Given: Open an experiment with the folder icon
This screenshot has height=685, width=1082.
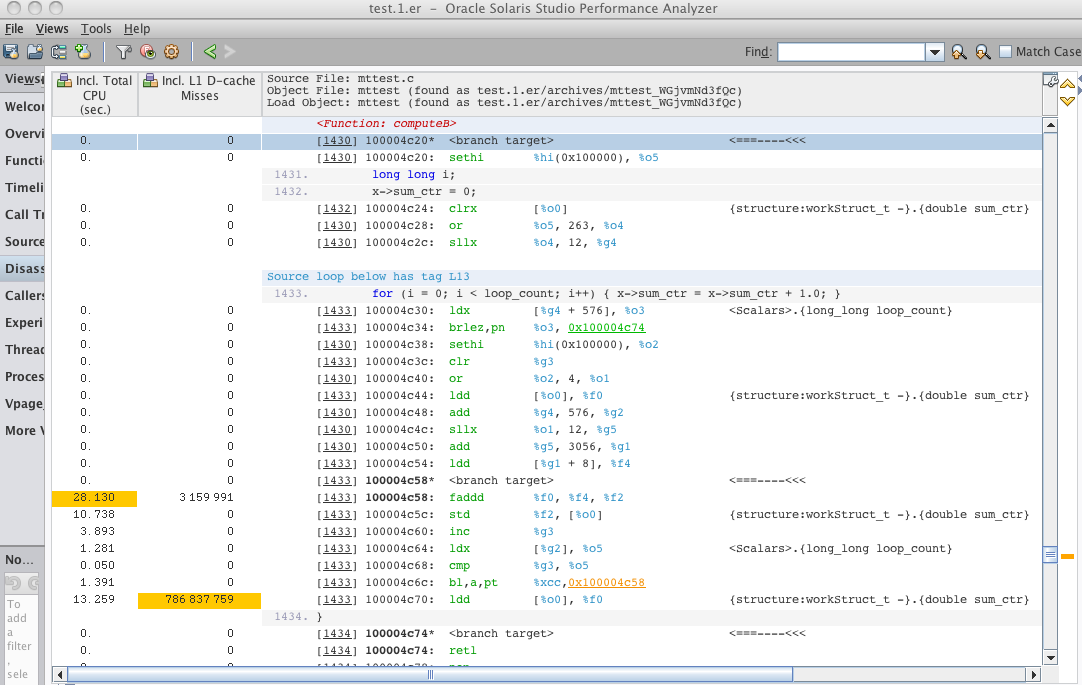Looking at the screenshot, I should [35, 52].
